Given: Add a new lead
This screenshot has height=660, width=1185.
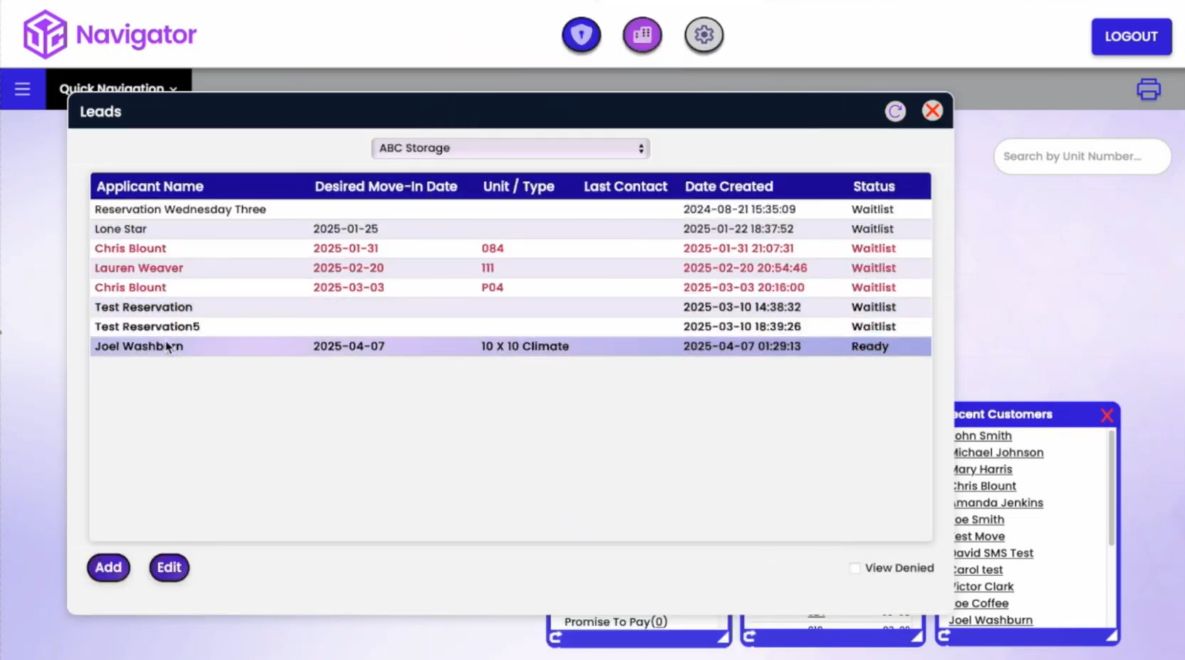Looking at the screenshot, I should pyautogui.click(x=108, y=567).
